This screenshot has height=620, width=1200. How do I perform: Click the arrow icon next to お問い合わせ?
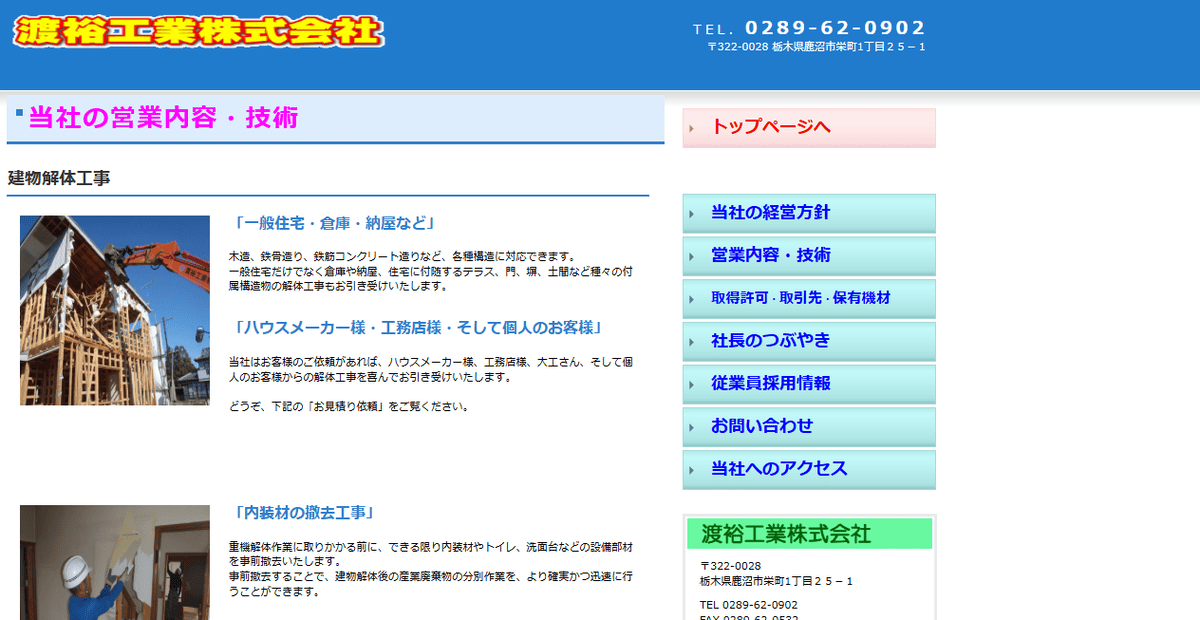690,426
